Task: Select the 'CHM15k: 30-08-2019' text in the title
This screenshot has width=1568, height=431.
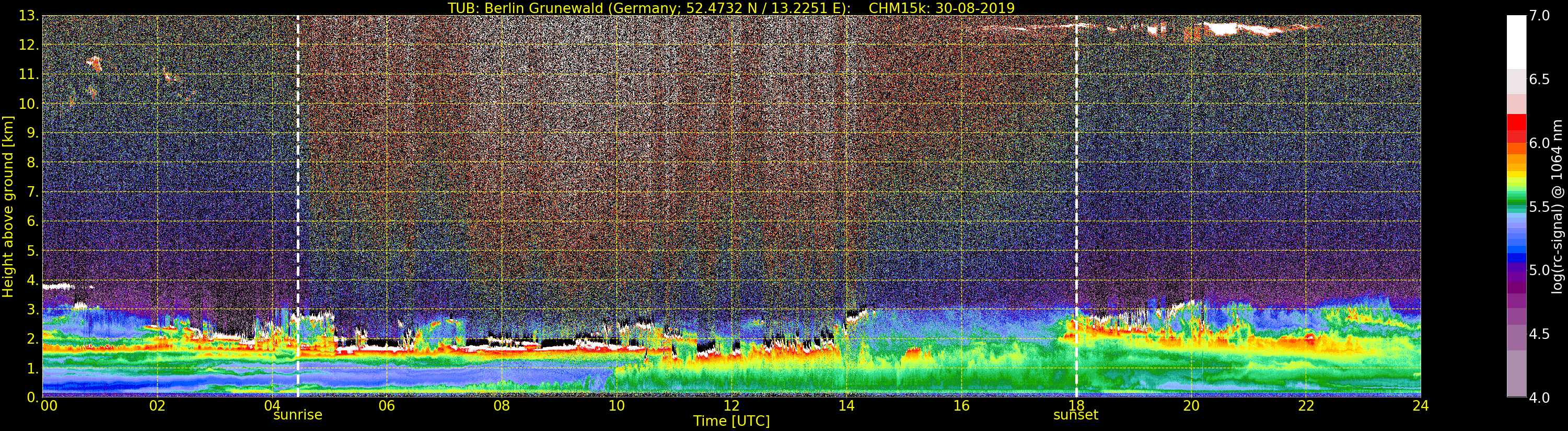Action: pos(942,8)
